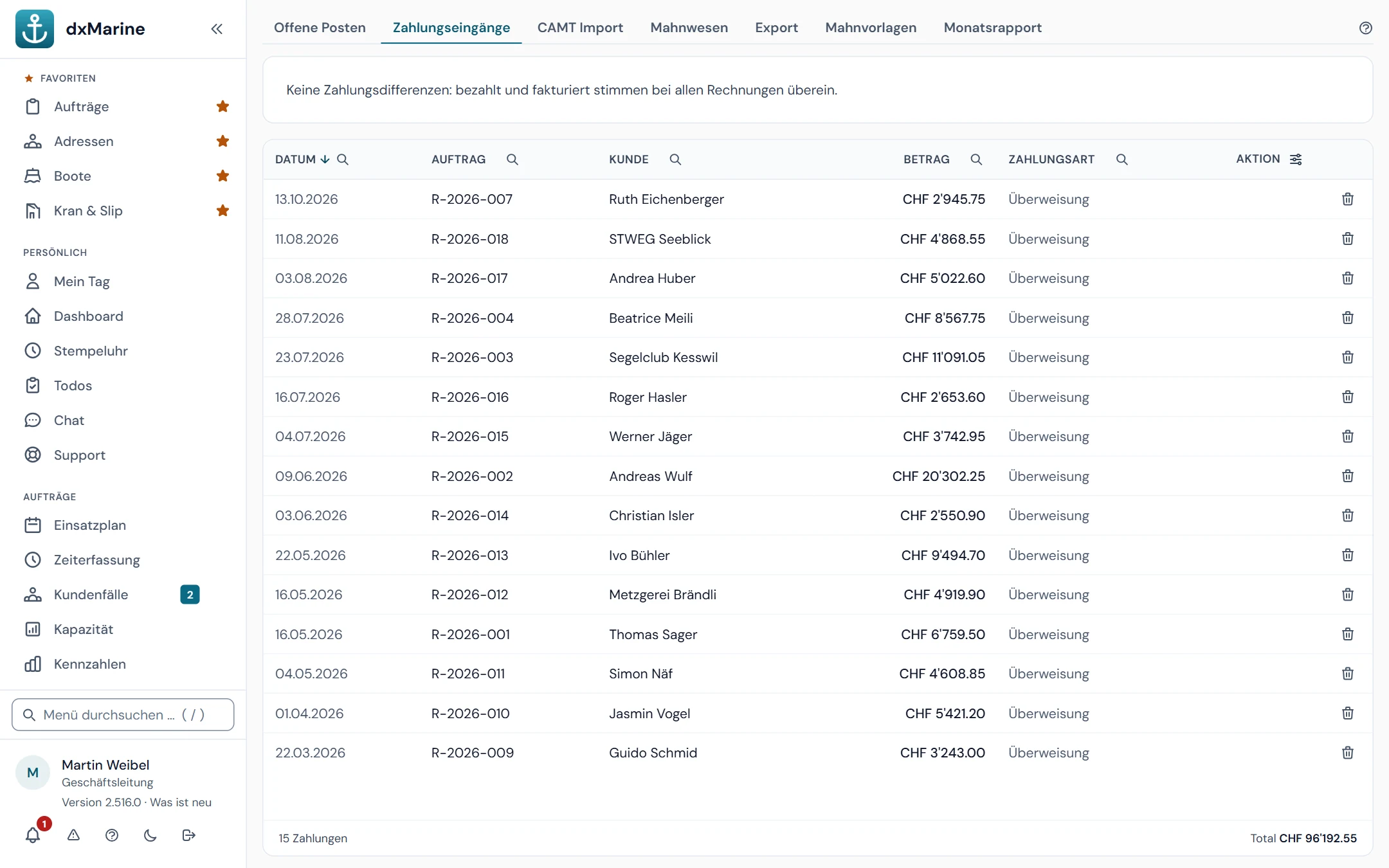
Task: Focus the Menü durchsuchen search field
Action: 123,715
